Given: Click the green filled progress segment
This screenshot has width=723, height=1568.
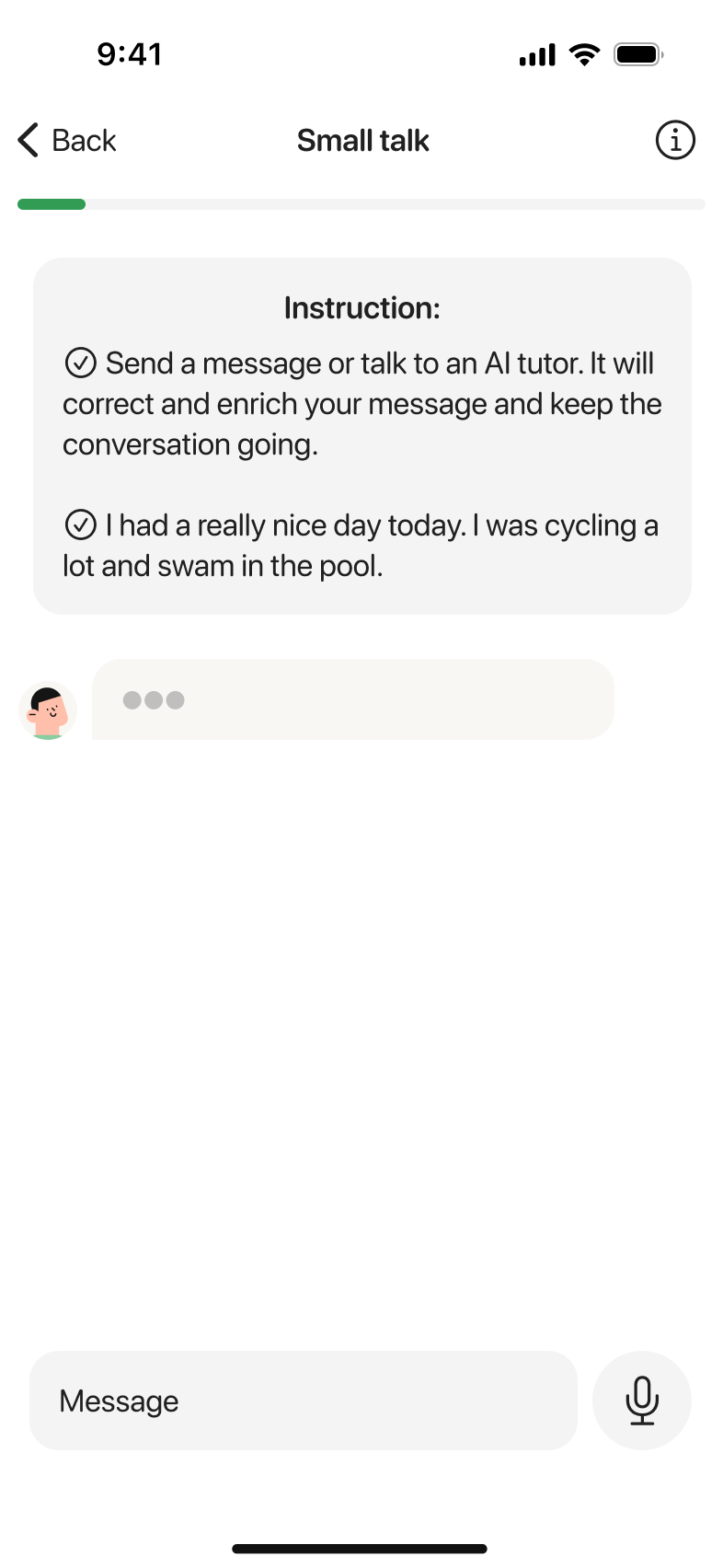Looking at the screenshot, I should pyautogui.click(x=52, y=204).
